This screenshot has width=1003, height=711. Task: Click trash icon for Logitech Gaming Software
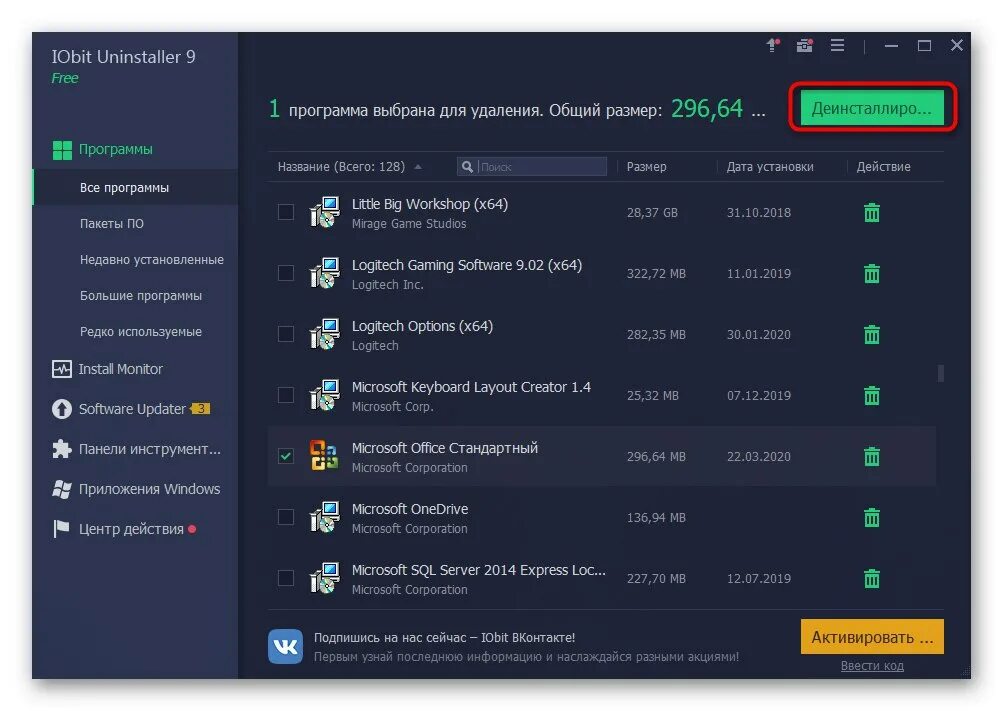point(872,274)
